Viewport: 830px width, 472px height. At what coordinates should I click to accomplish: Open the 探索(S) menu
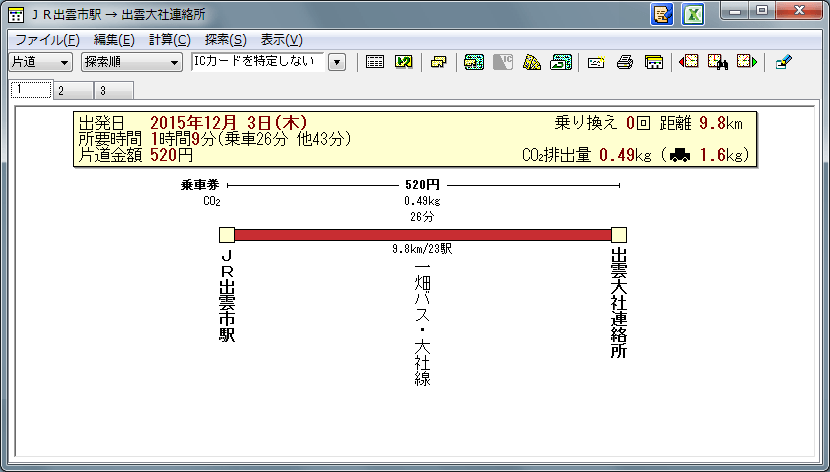[225, 40]
